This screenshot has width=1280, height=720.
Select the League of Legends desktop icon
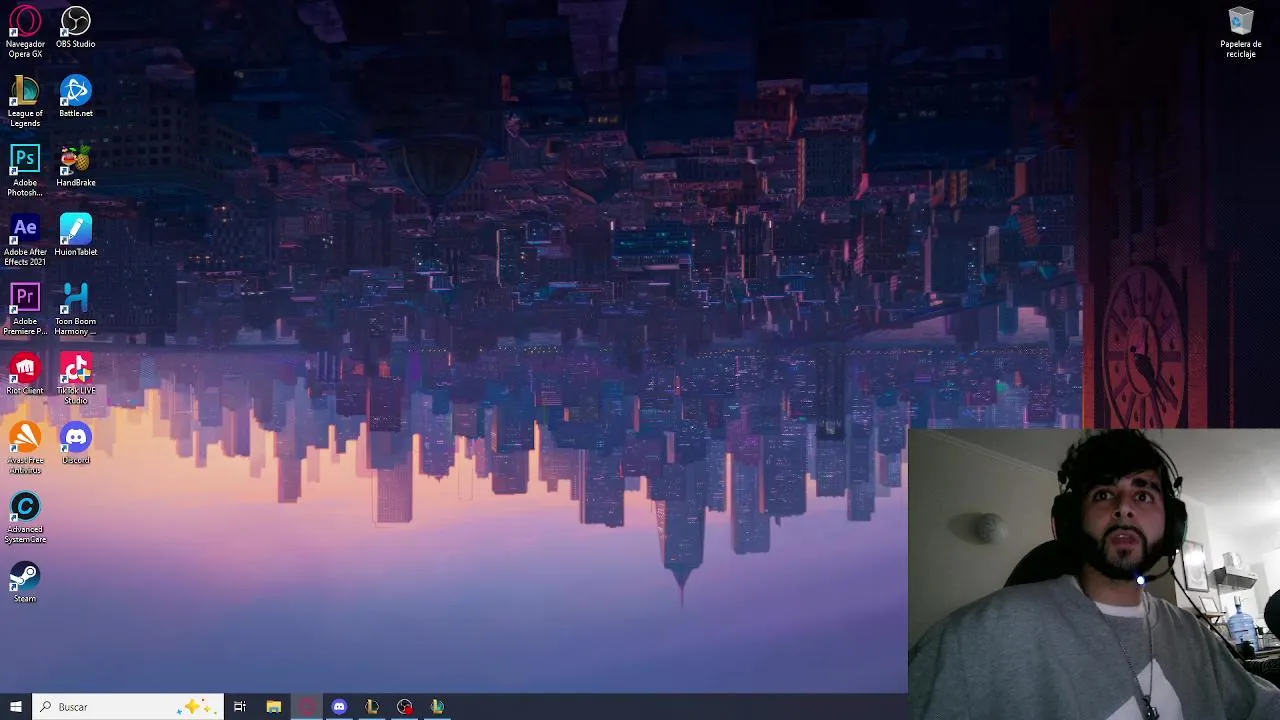pos(25,101)
